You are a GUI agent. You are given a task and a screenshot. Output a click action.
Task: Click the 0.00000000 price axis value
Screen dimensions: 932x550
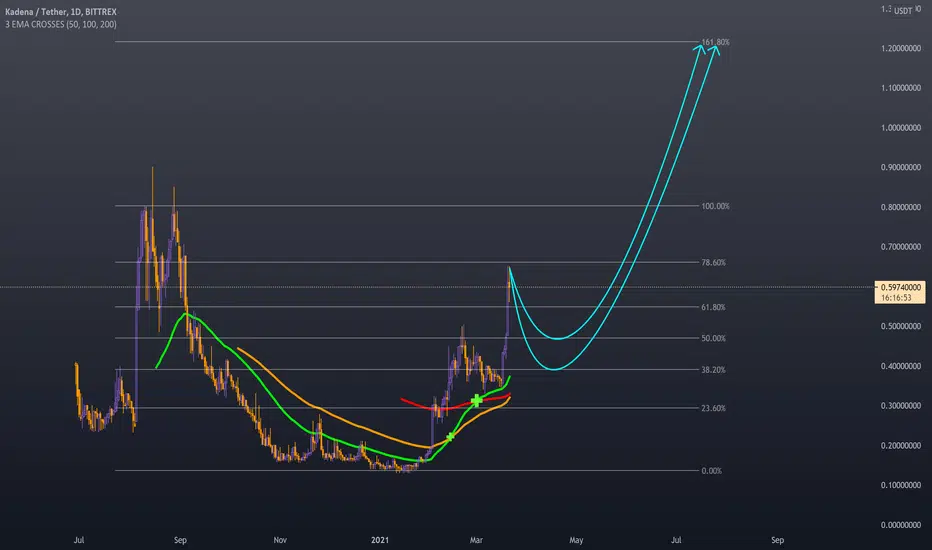pyautogui.click(x=901, y=525)
